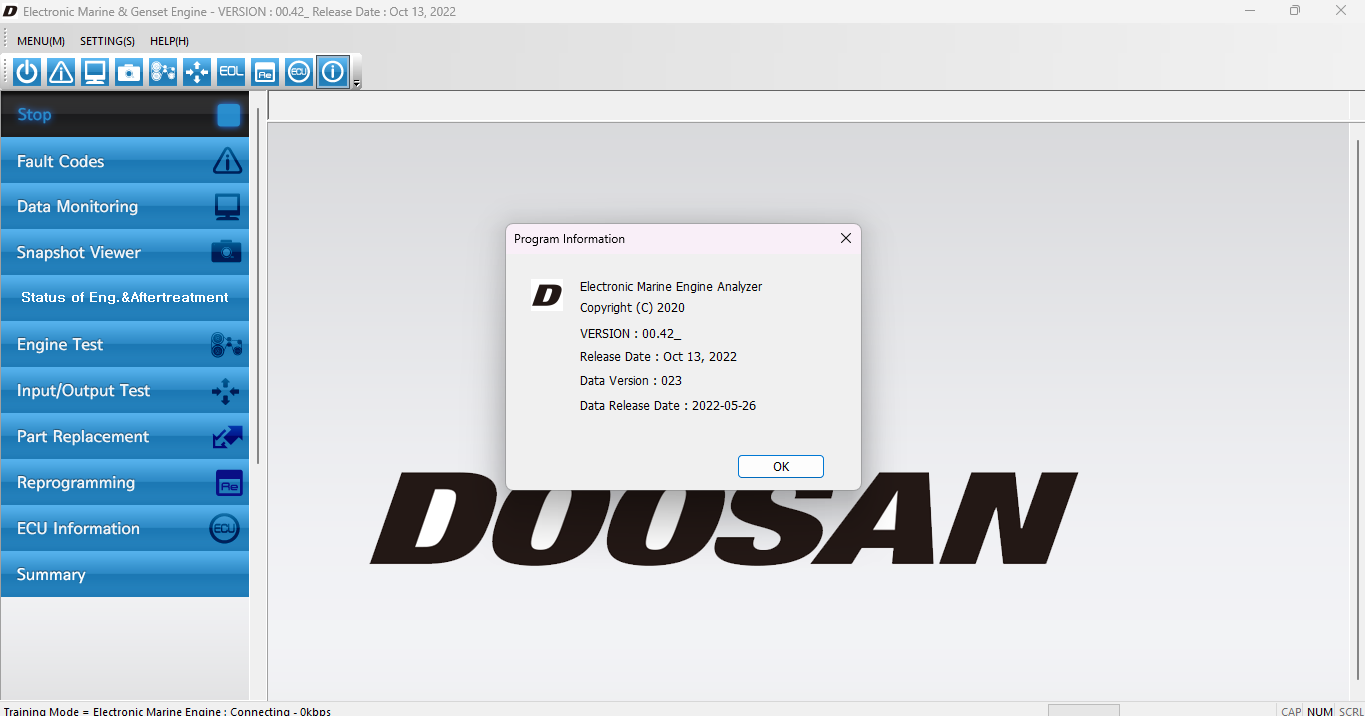Close the main application window
This screenshot has height=716, width=1365.
[x=1341, y=11]
